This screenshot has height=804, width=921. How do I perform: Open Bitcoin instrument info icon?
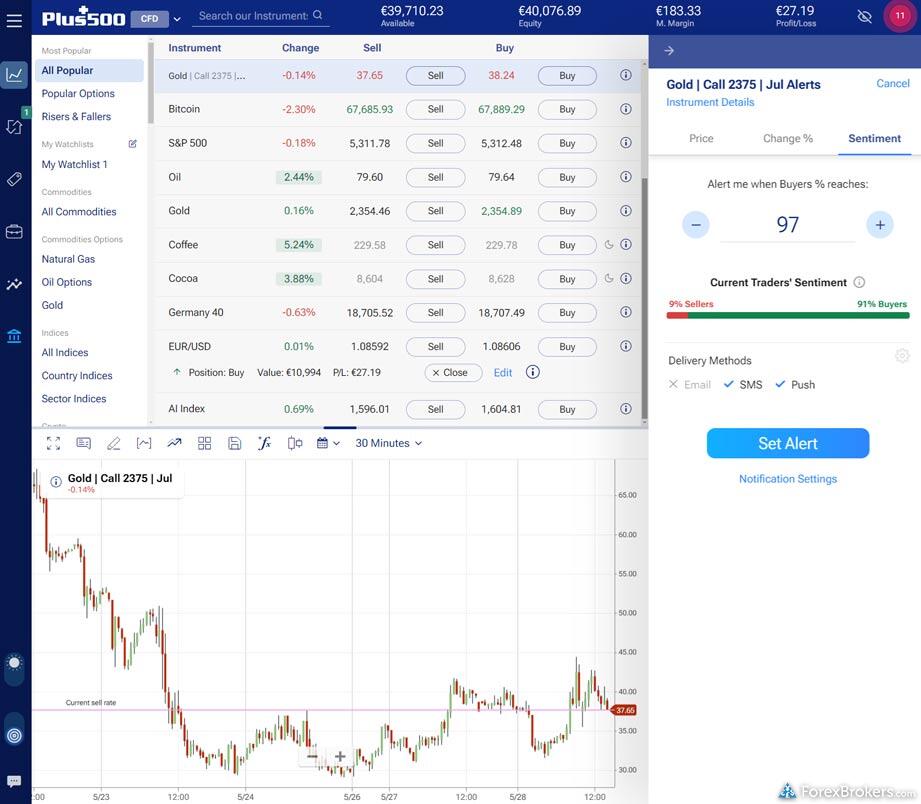(x=626, y=109)
